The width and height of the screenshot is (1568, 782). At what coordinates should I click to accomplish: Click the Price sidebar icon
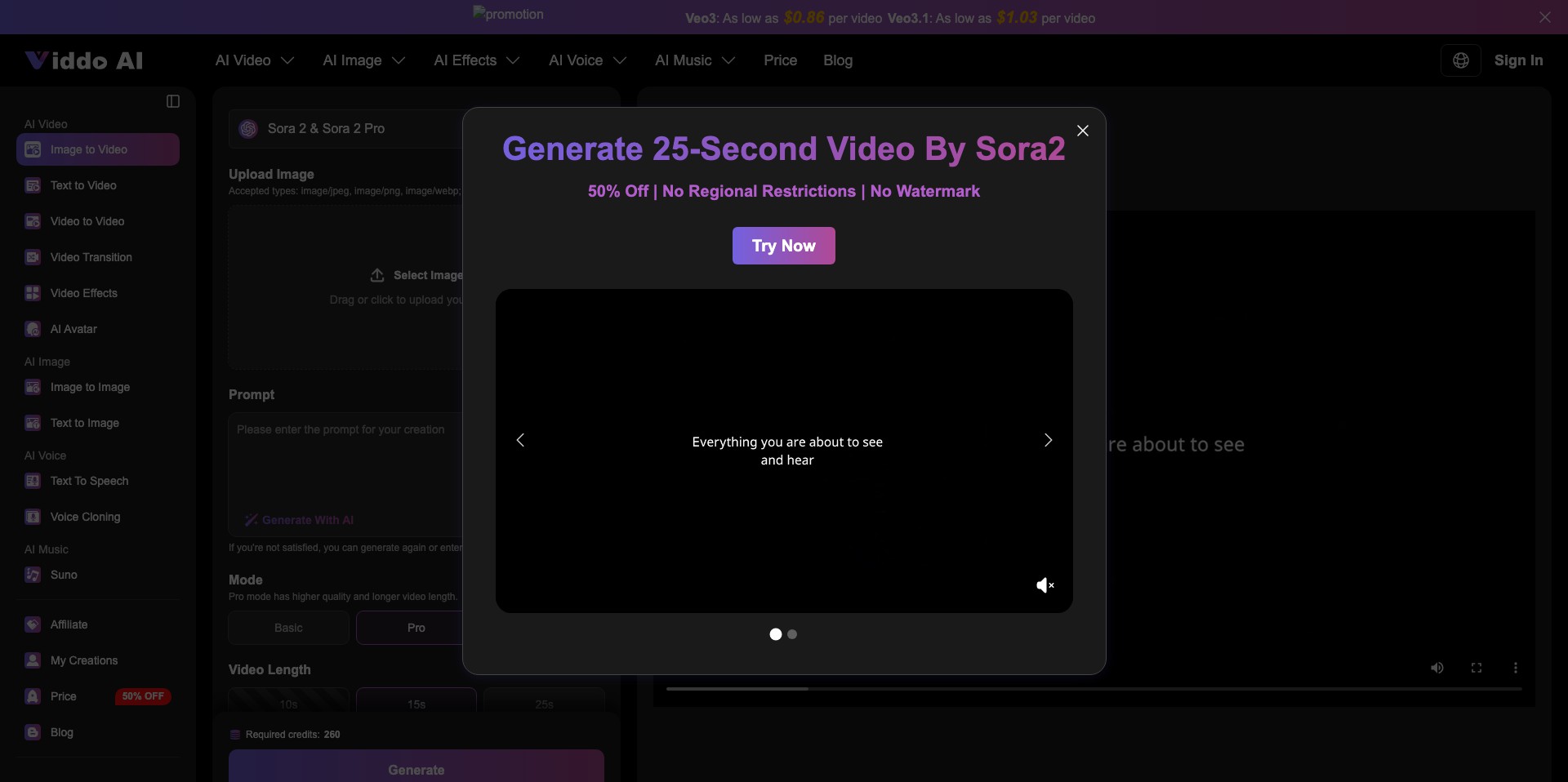coord(33,696)
